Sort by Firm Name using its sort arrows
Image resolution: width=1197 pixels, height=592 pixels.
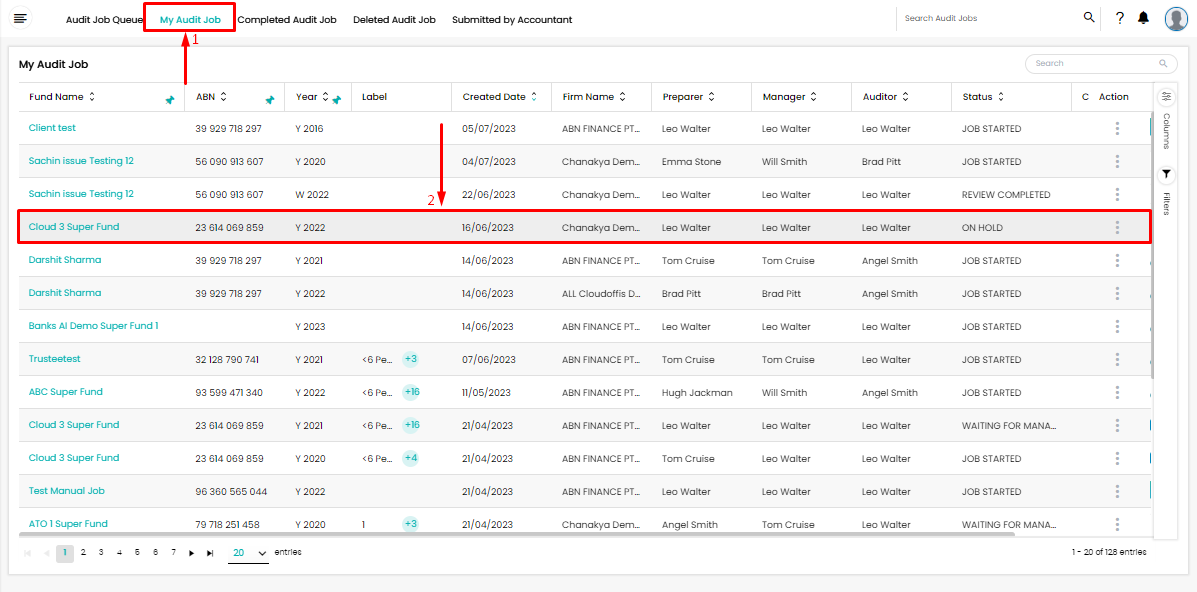click(x=623, y=97)
